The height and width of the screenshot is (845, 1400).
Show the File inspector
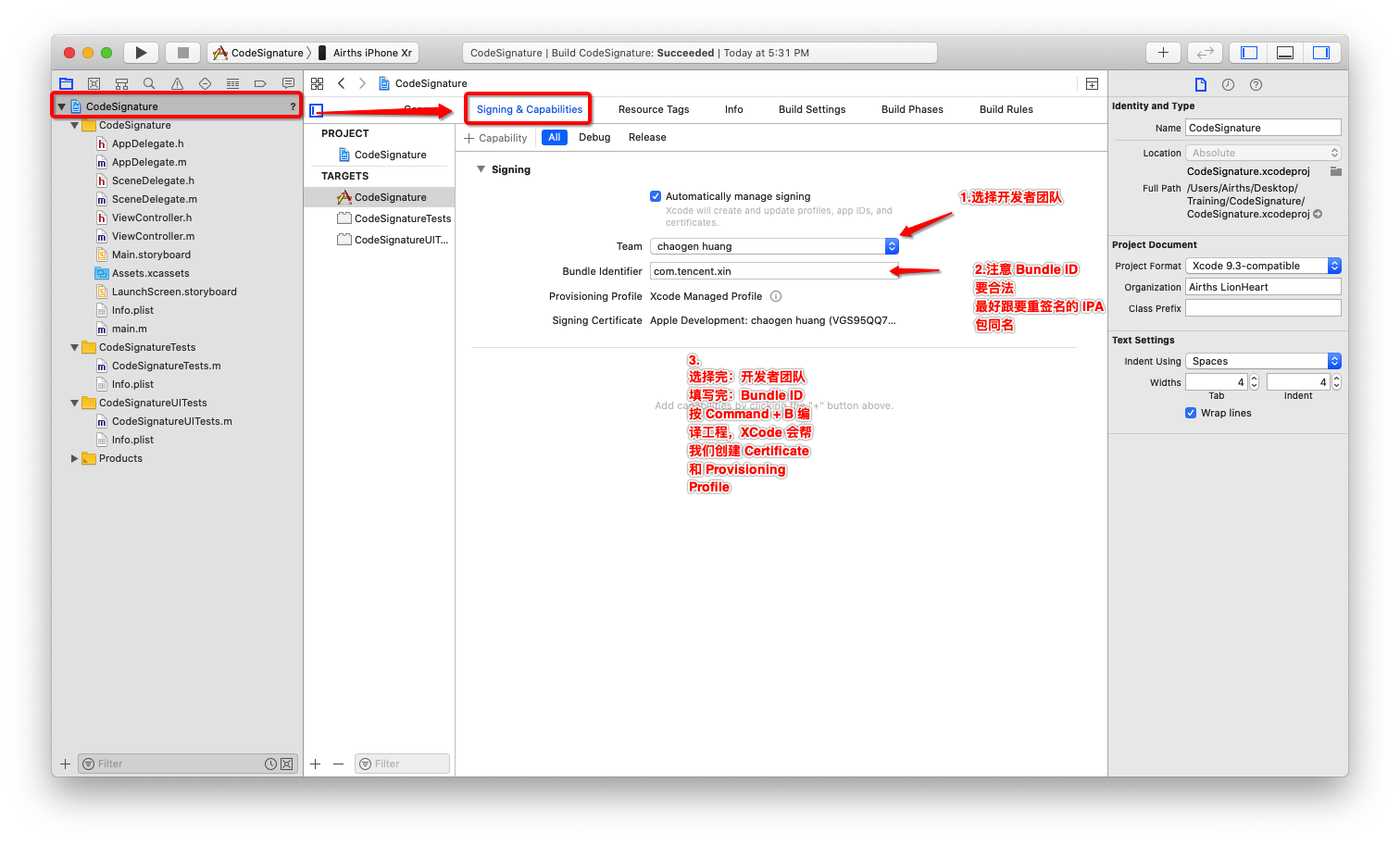click(1201, 84)
